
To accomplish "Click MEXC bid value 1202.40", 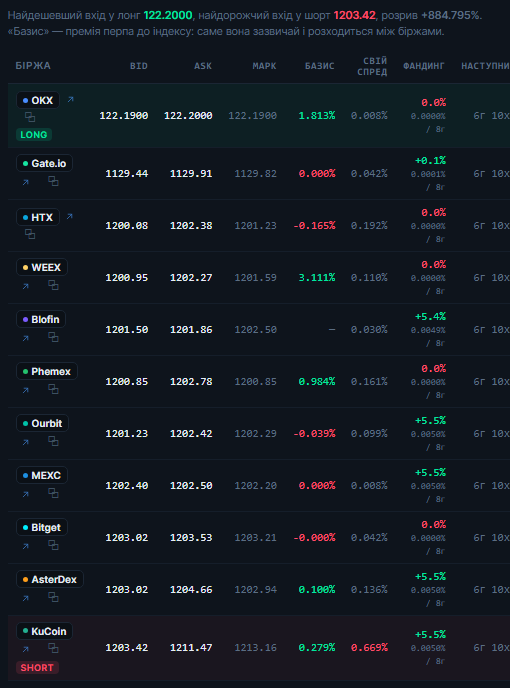I will pos(127,486).
